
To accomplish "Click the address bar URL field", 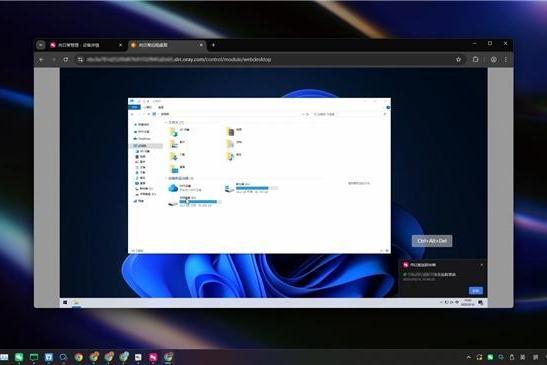I will [265, 60].
